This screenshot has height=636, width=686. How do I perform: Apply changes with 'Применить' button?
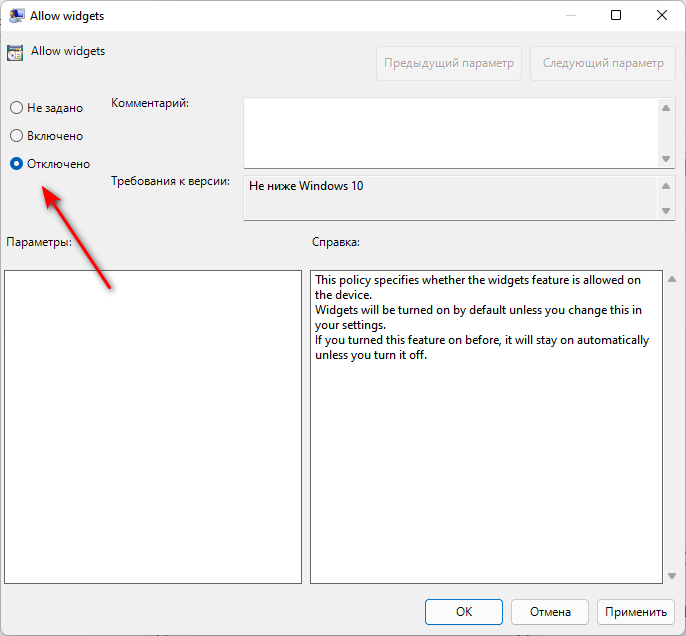(636, 612)
